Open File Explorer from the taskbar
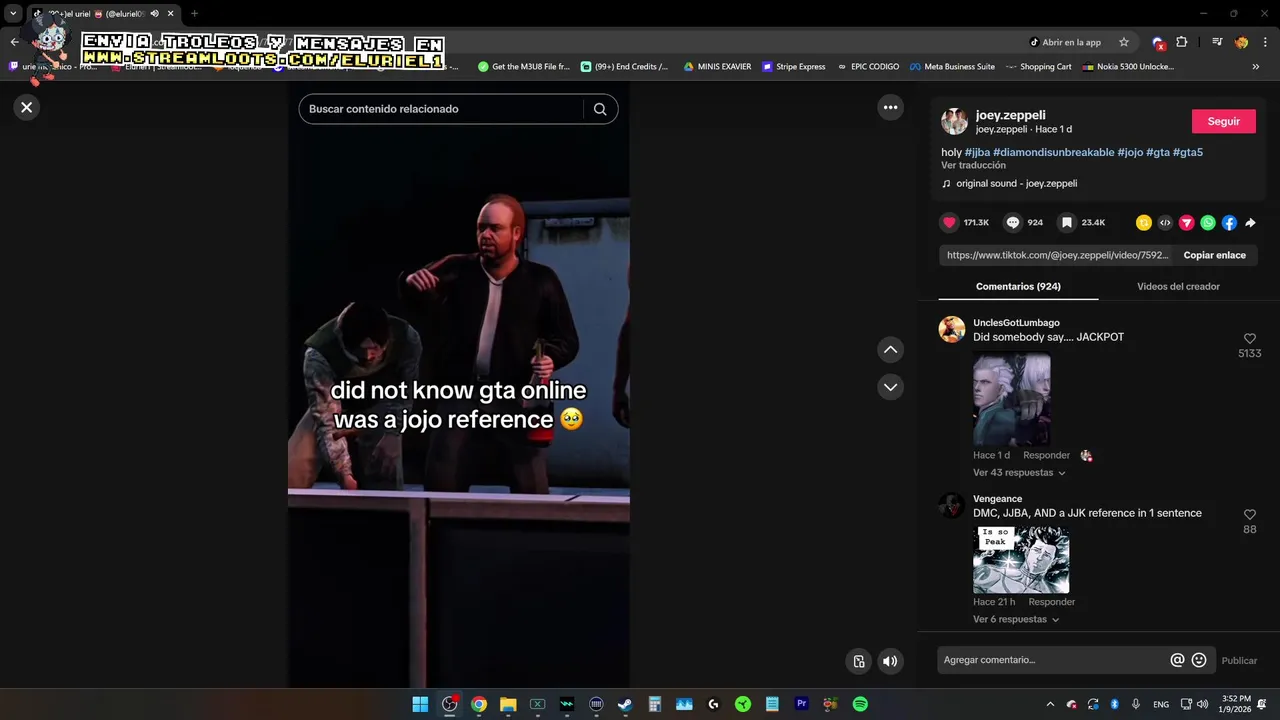The width and height of the screenshot is (1280, 720). tap(508, 704)
